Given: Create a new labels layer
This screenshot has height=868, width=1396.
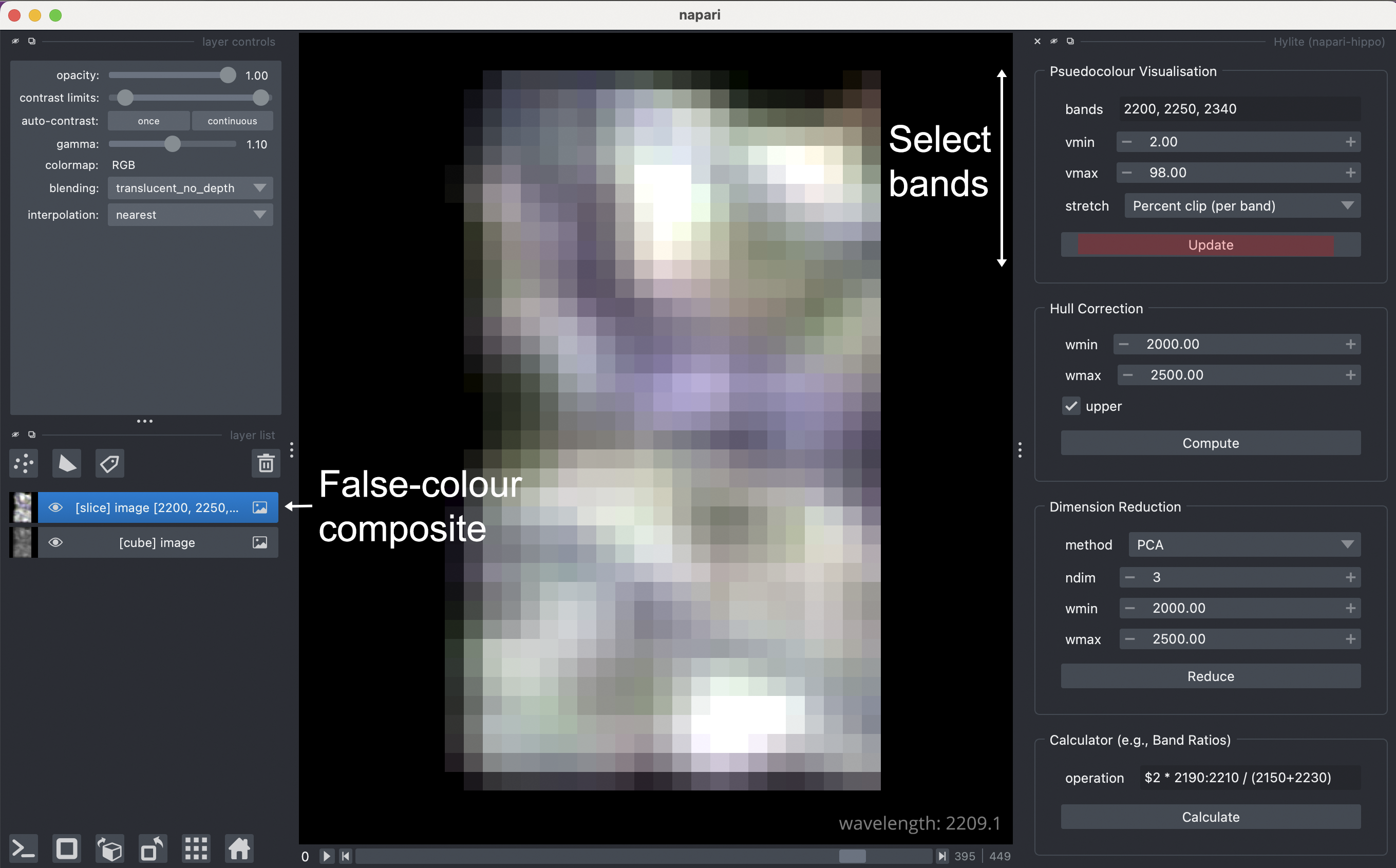Looking at the screenshot, I should click(109, 463).
